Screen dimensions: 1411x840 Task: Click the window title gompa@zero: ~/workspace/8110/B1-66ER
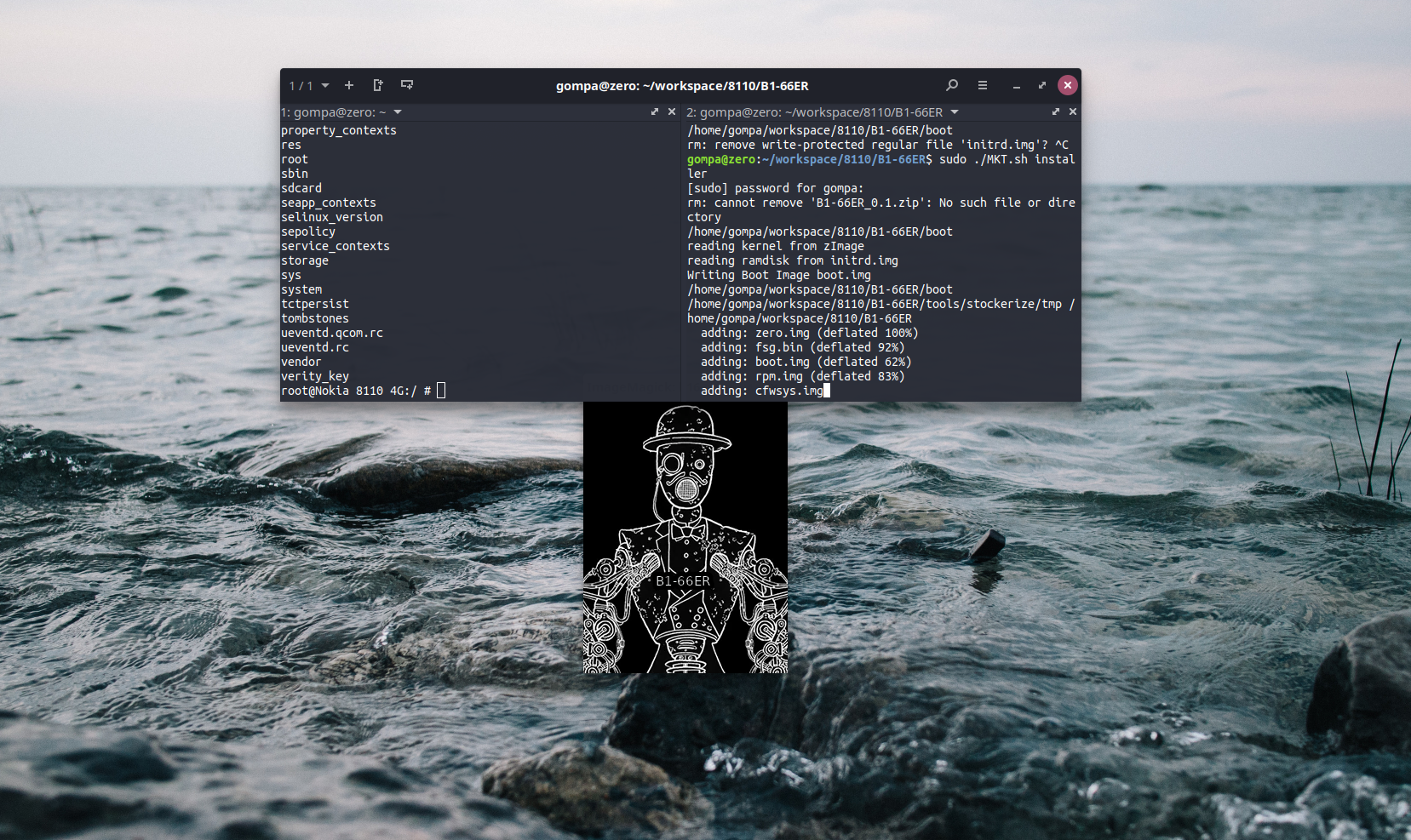682,86
